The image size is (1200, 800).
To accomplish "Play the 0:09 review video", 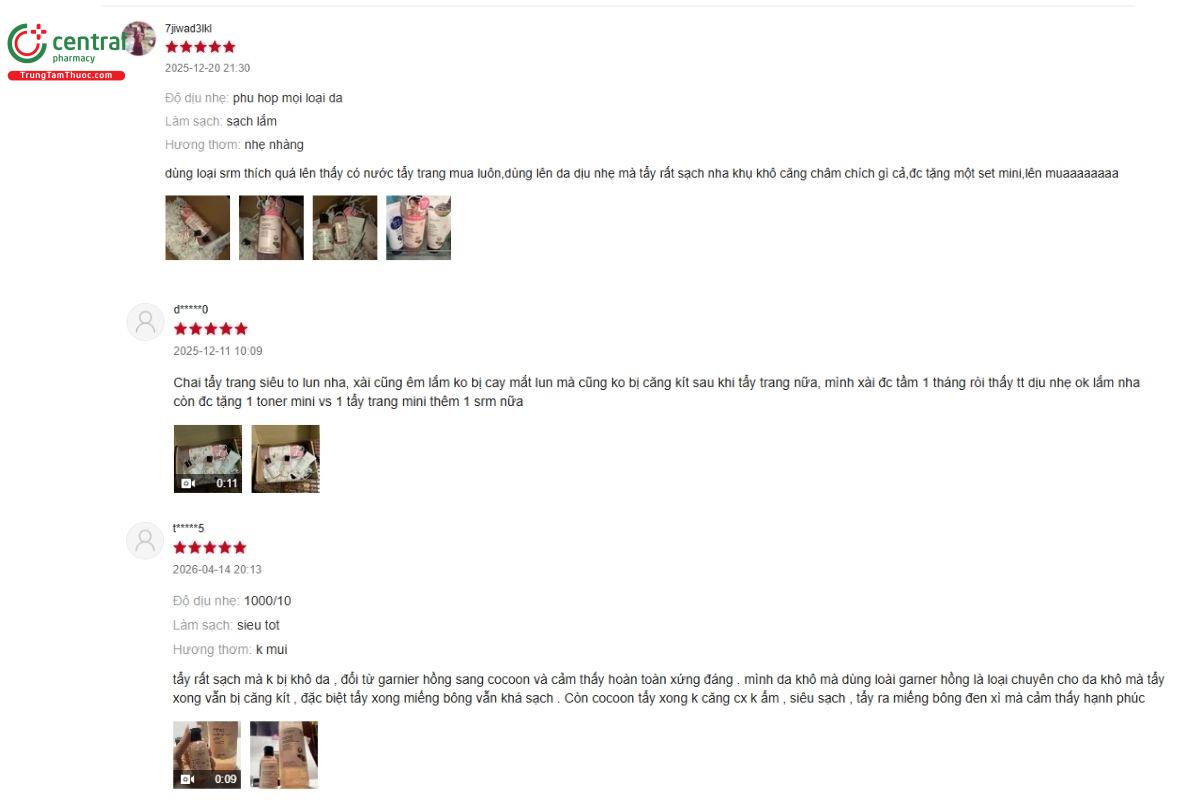I will 207,755.
